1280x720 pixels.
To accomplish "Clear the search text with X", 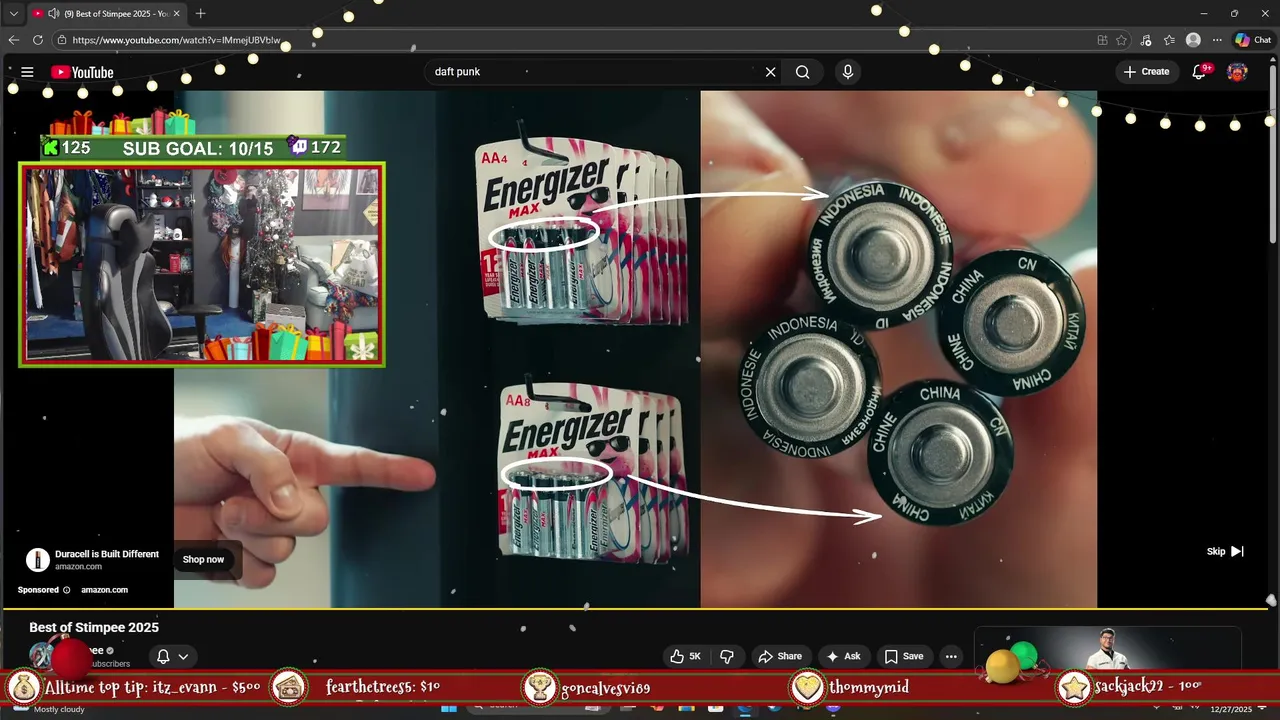I will pyautogui.click(x=770, y=72).
